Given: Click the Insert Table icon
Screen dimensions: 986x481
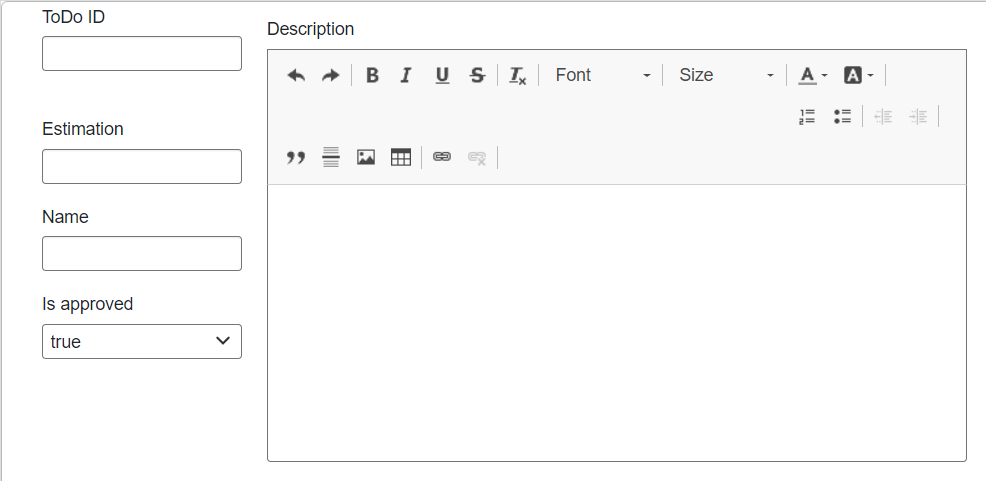Looking at the screenshot, I should pyautogui.click(x=401, y=158).
